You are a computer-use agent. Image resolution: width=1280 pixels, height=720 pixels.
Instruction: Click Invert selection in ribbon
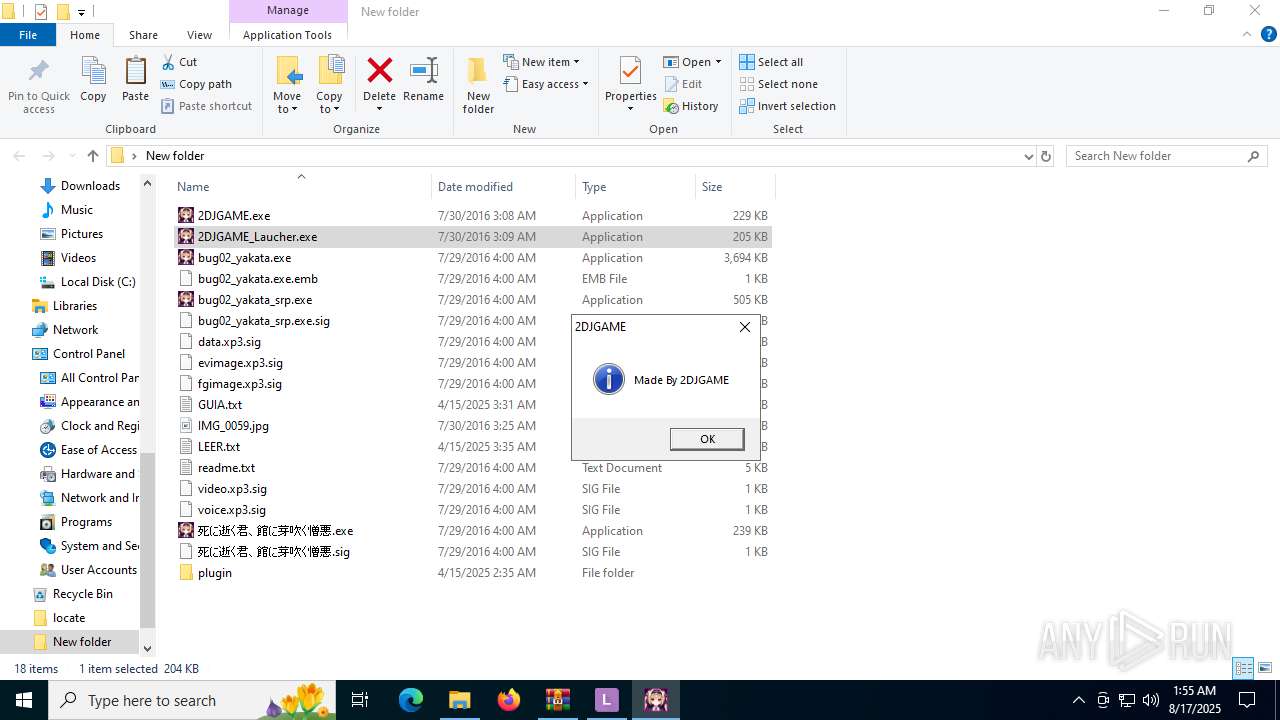[x=787, y=106]
